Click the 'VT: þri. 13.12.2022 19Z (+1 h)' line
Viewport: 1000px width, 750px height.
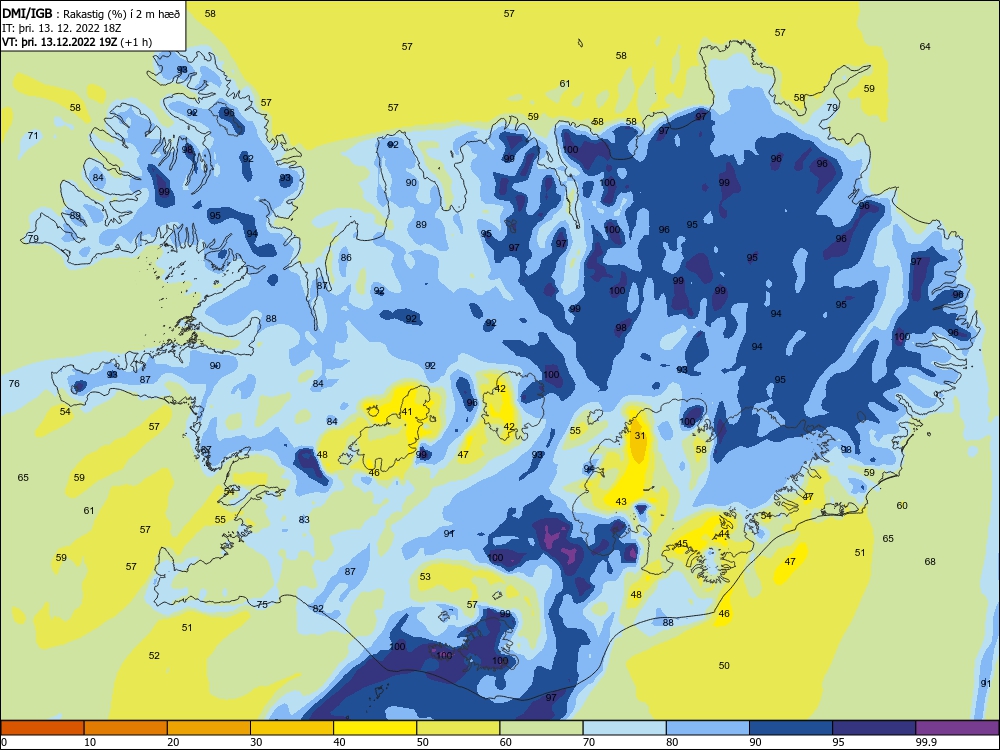click(x=77, y=42)
